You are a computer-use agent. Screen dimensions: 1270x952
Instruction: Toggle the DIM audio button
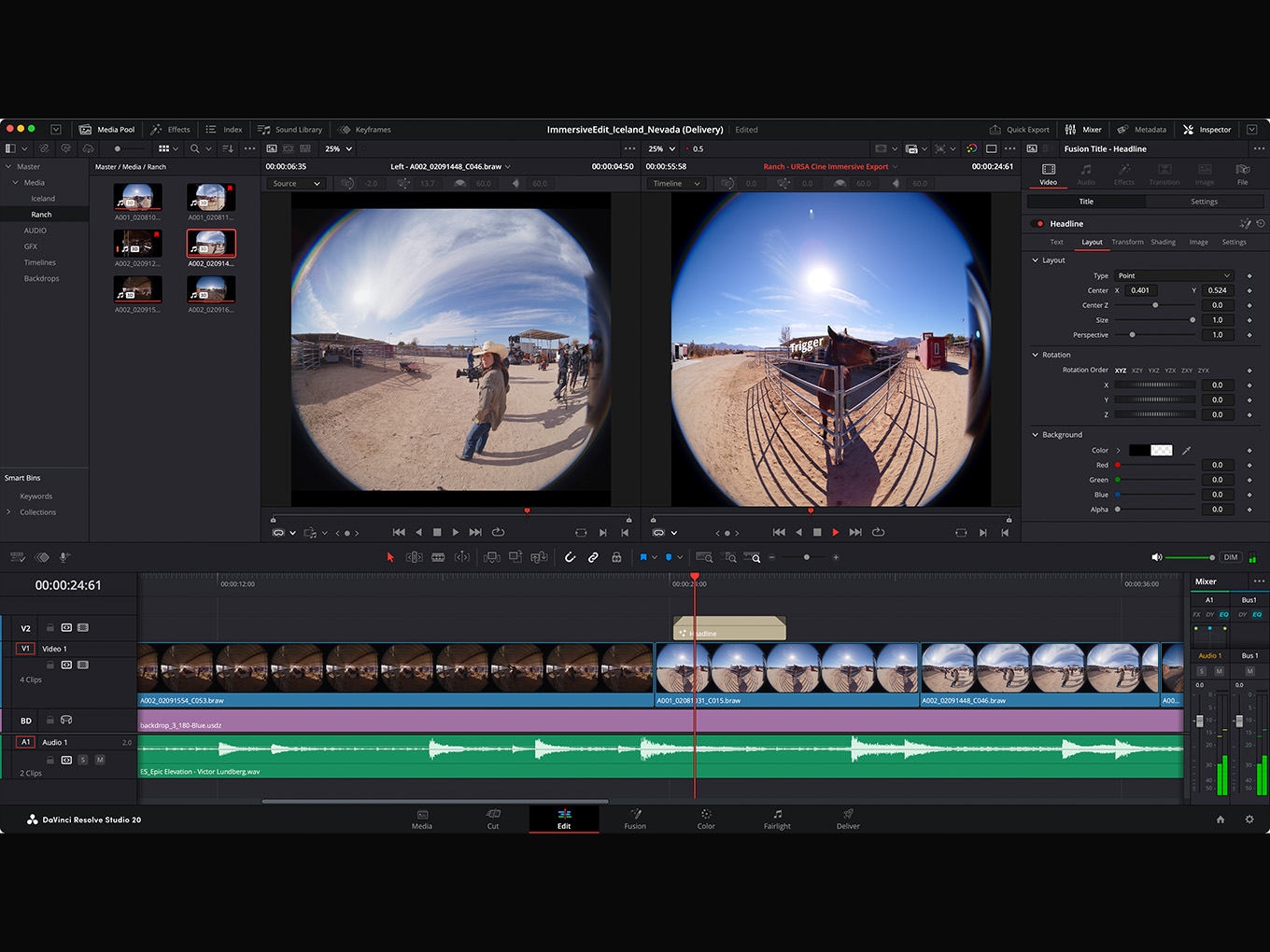tap(1231, 557)
